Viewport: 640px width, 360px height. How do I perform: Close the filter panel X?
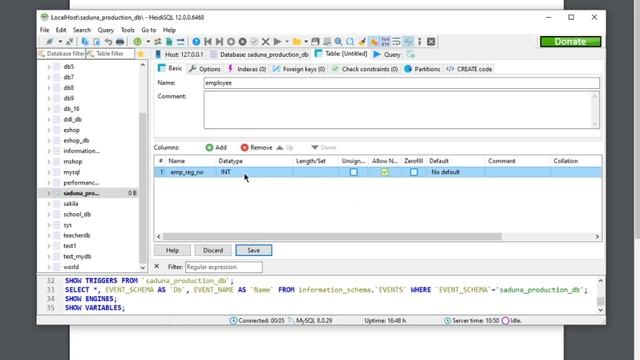click(157, 266)
